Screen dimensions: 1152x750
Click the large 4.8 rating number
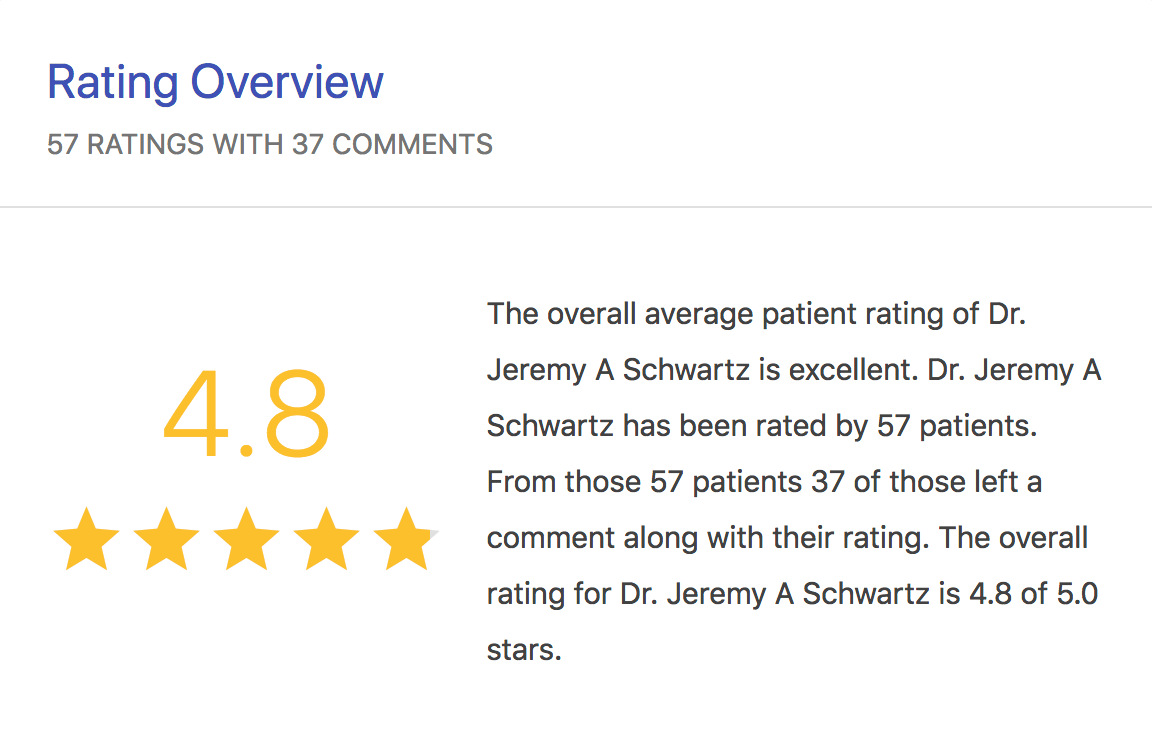tap(246, 415)
